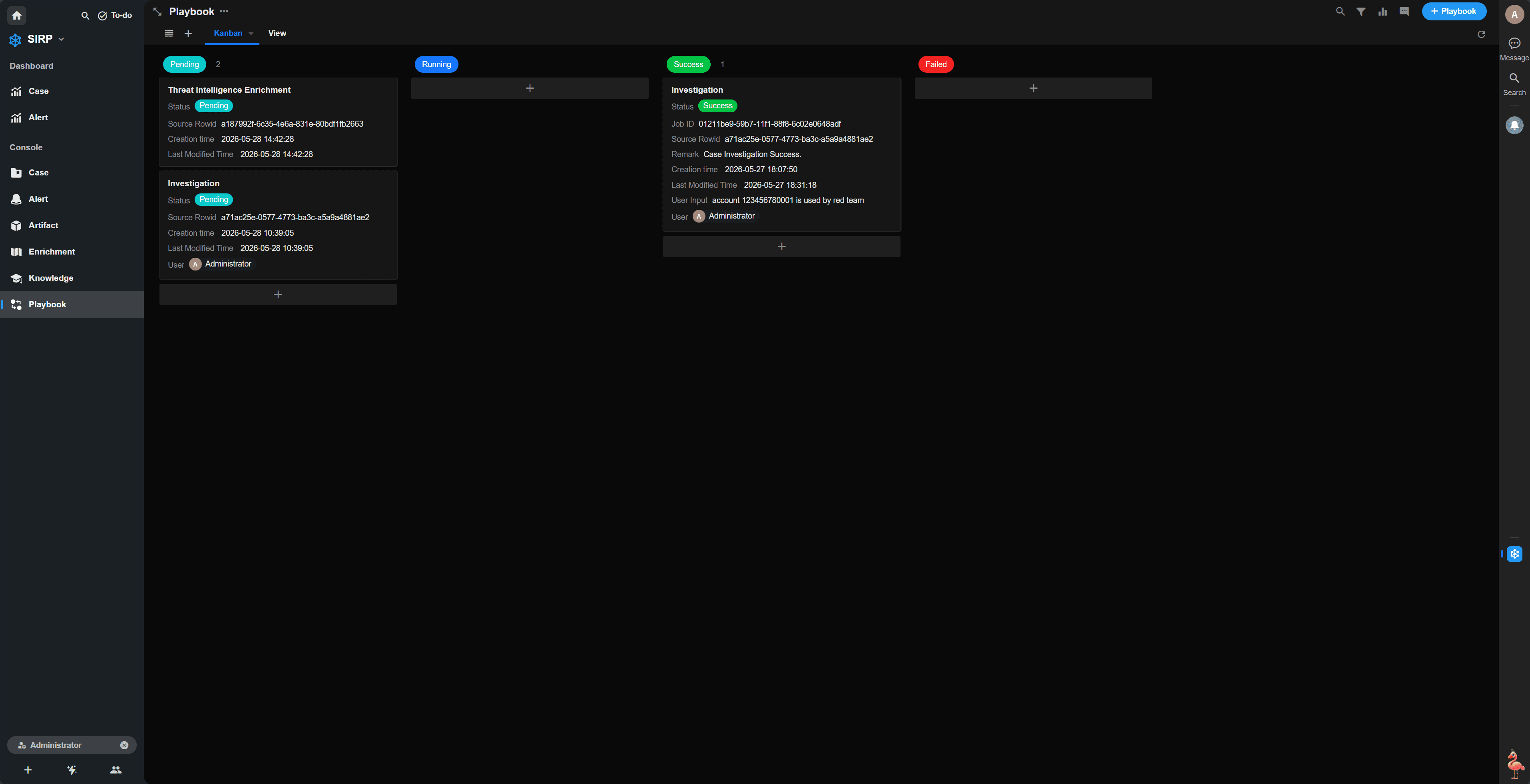Open the pending Investigation card title
The width and height of the screenshot is (1530, 784).
tap(193, 183)
